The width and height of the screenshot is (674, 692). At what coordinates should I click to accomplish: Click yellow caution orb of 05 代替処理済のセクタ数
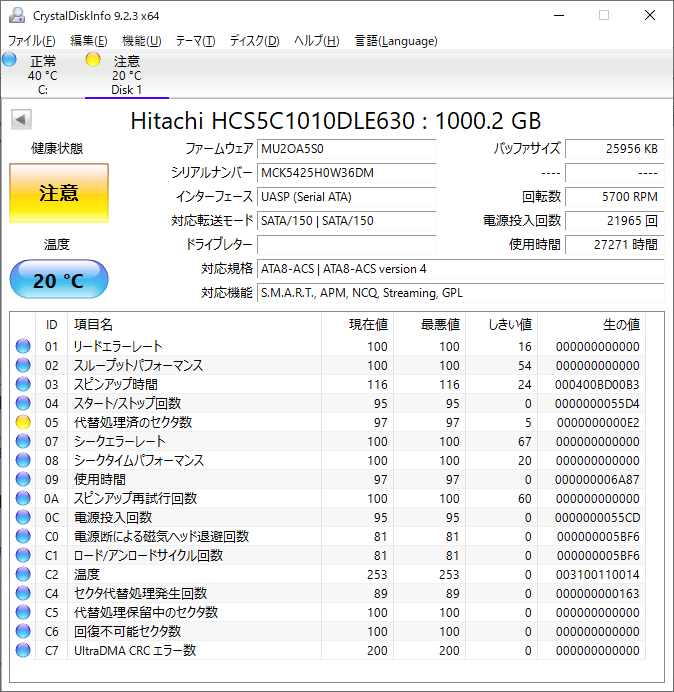pos(23,422)
